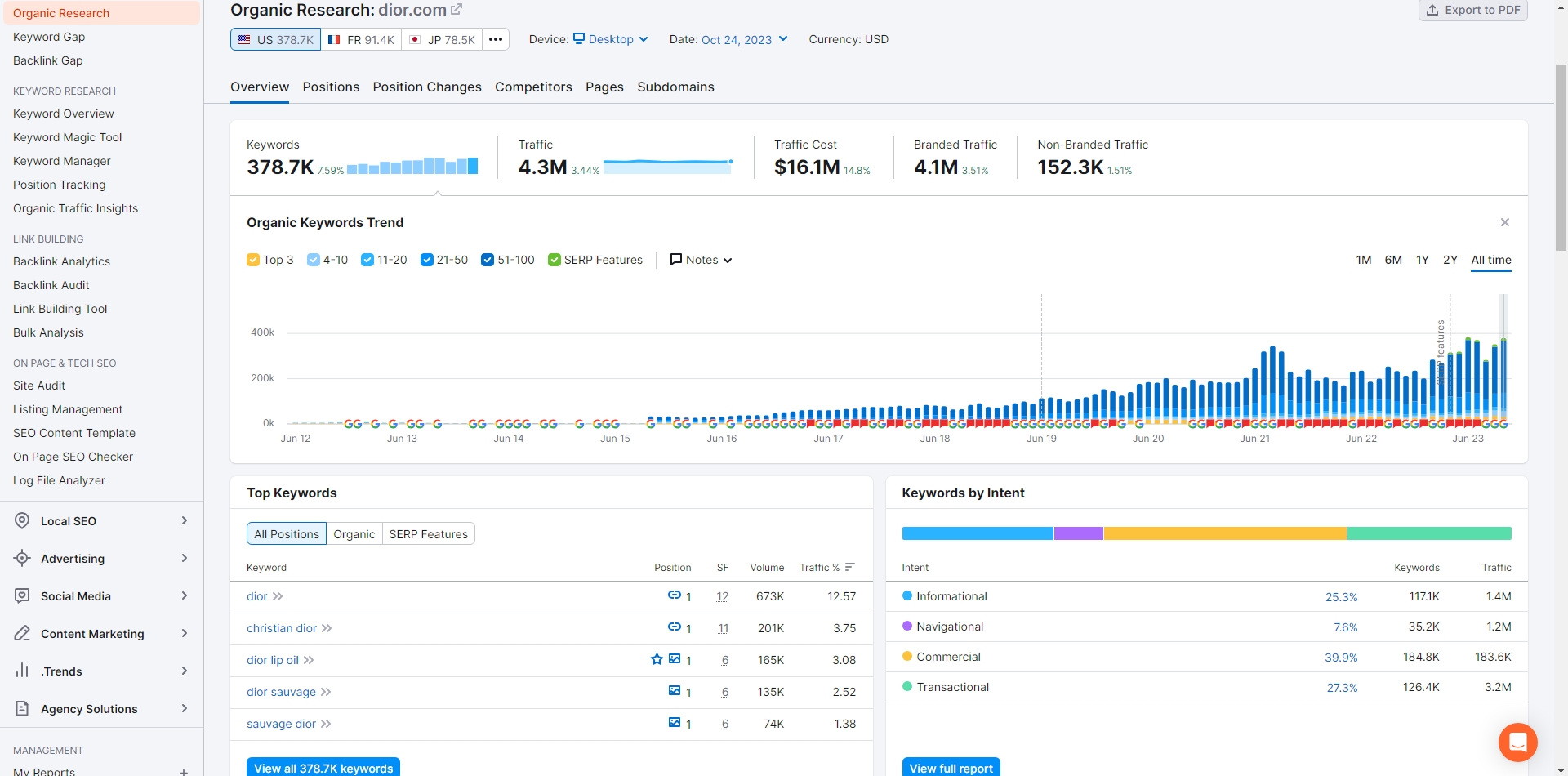Click double-chevron next to dior sauvage
This screenshot has height=776, width=1568.
click(x=326, y=693)
